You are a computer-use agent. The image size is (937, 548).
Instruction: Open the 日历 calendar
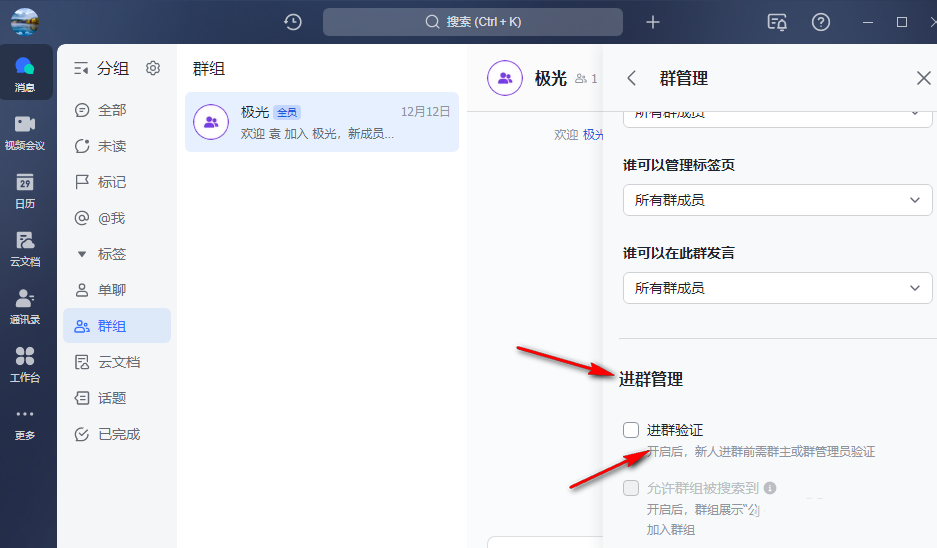[x=25, y=191]
